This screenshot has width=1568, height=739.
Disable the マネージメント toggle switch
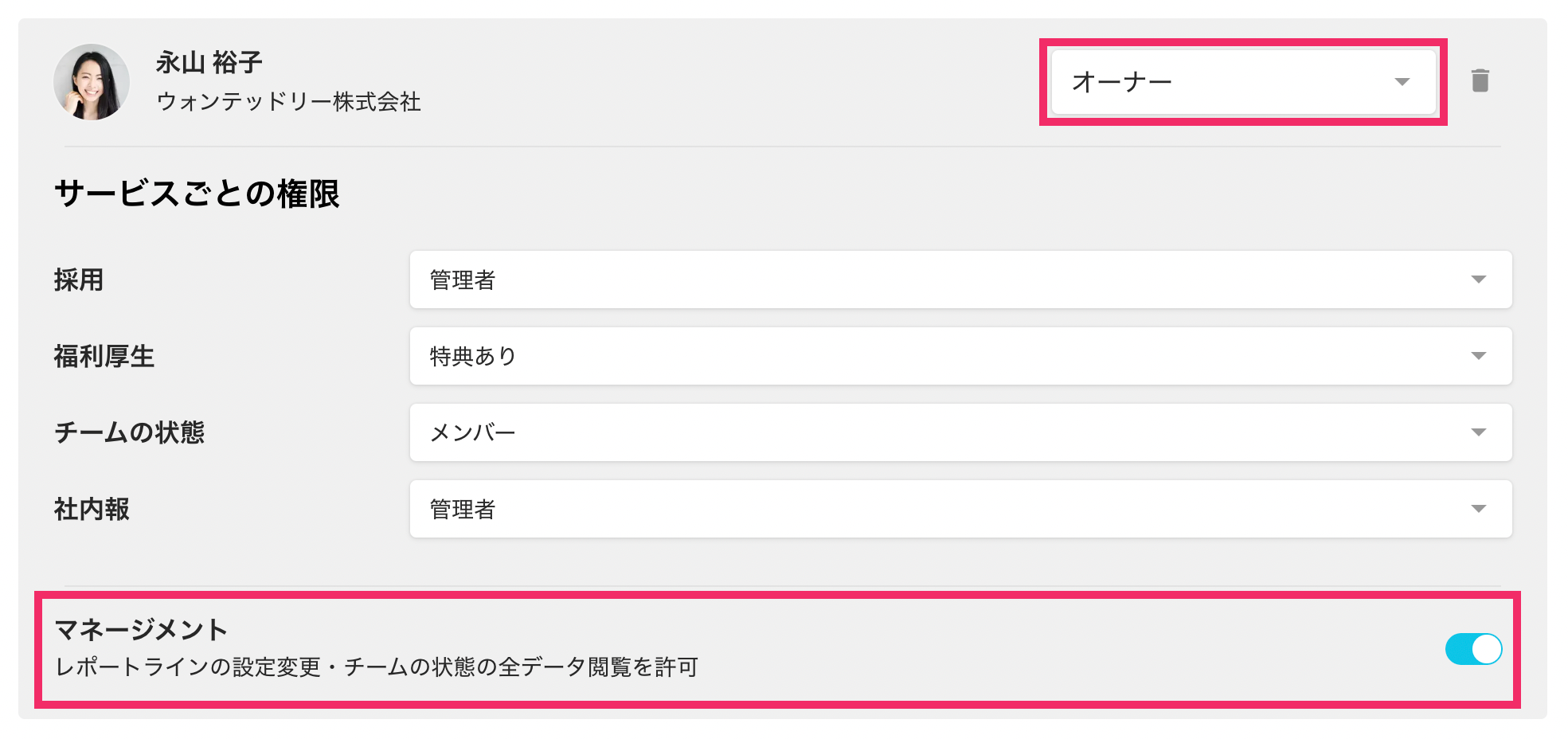(1473, 649)
